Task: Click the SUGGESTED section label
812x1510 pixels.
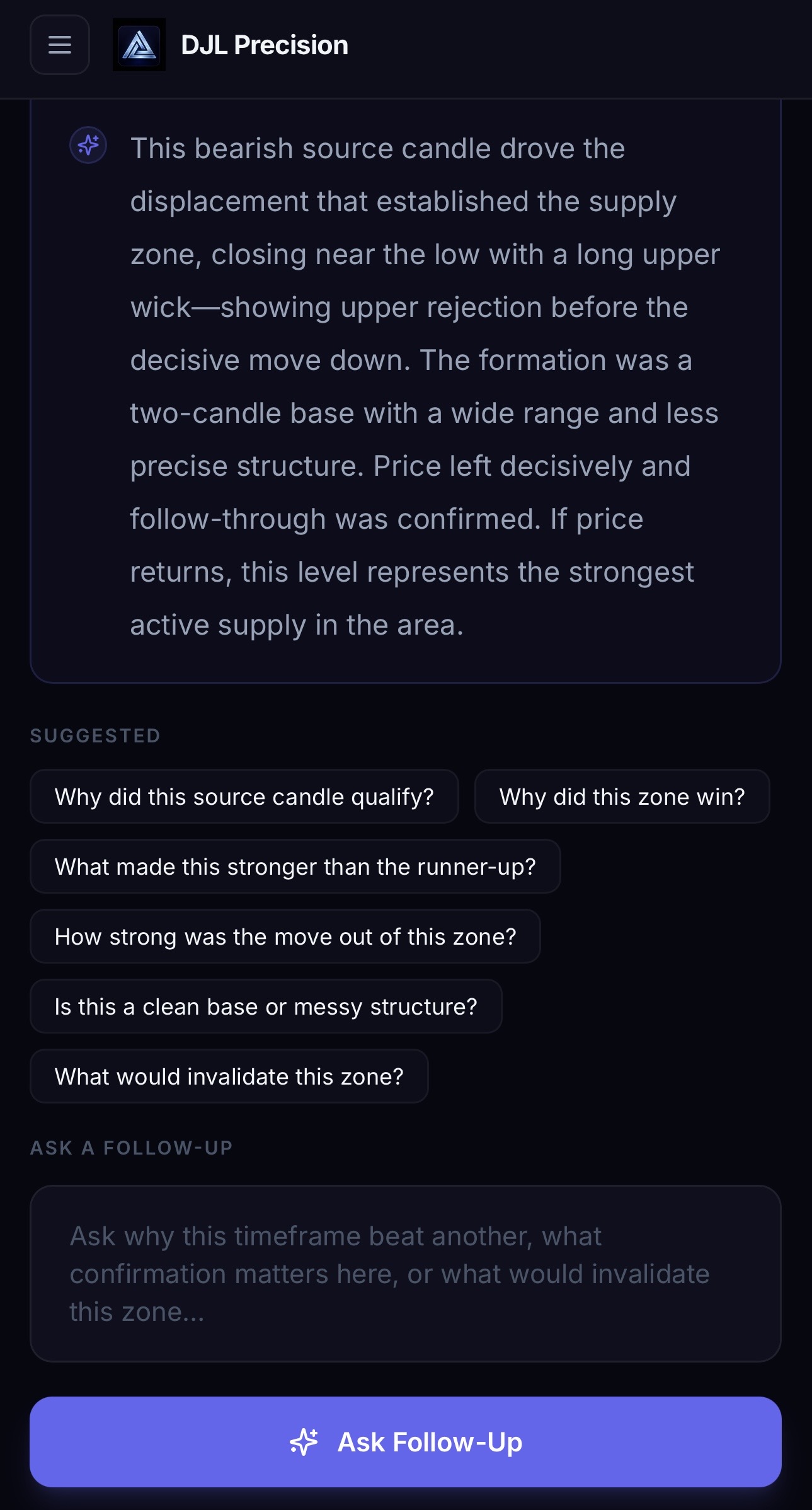Action: (94, 735)
